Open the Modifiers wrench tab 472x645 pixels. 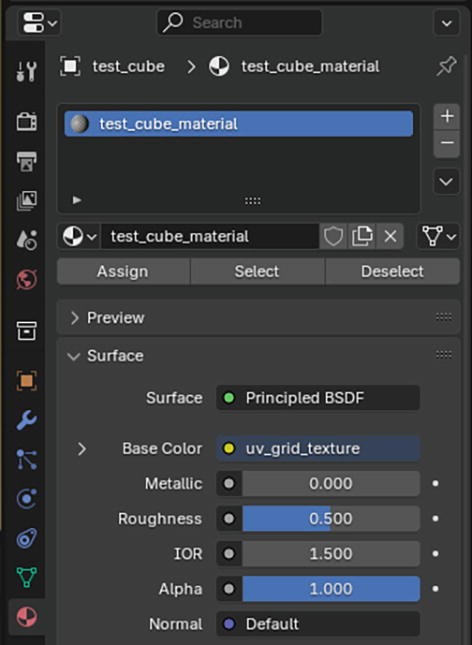26,420
